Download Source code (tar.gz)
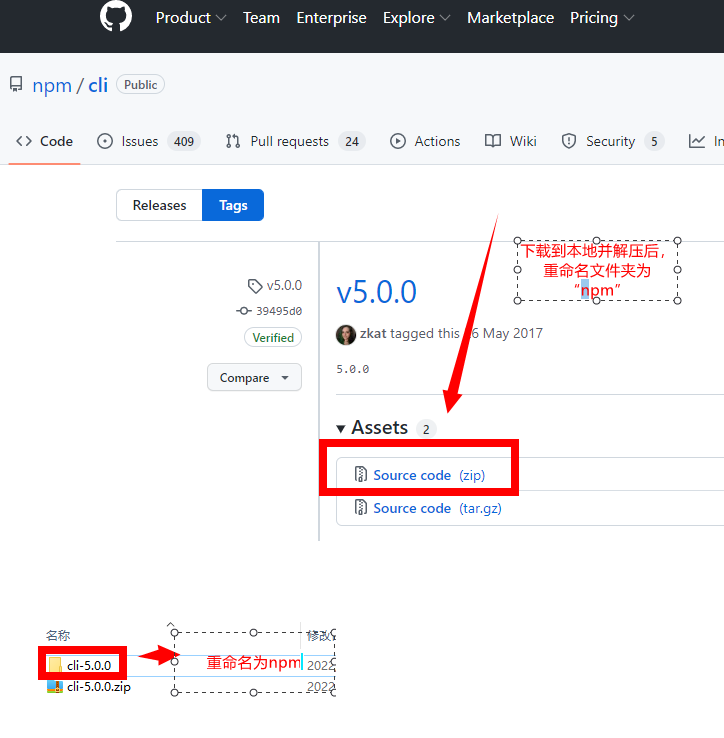724x738 pixels. [437, 508]
